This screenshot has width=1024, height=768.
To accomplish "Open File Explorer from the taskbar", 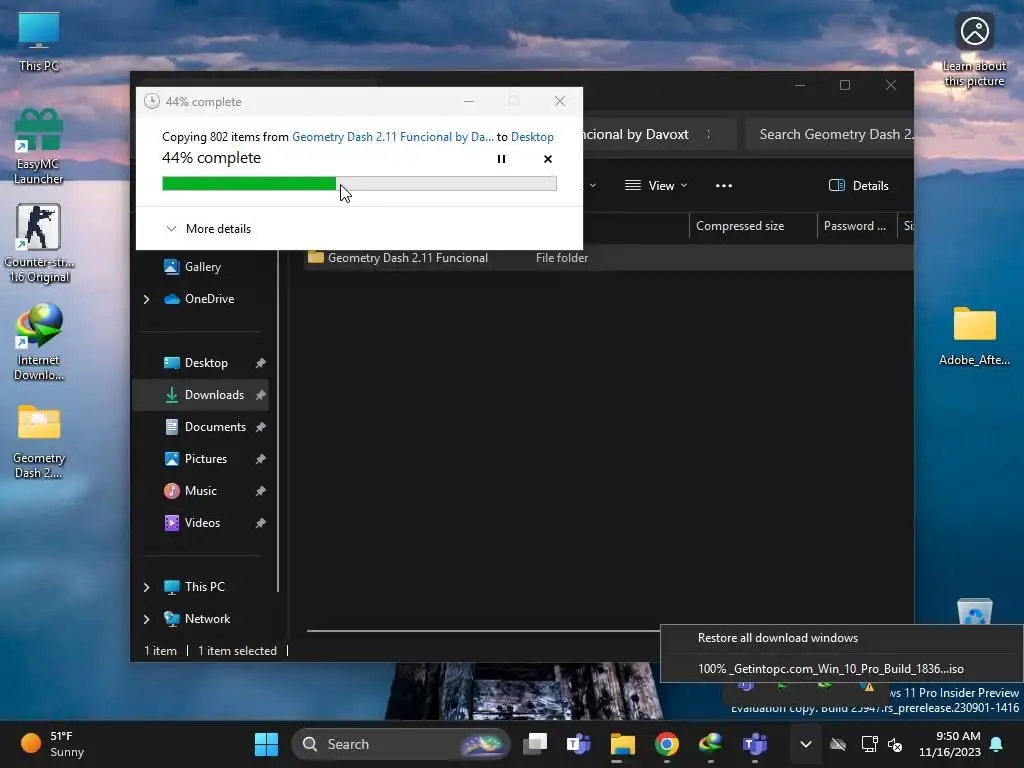I will 622,744.
